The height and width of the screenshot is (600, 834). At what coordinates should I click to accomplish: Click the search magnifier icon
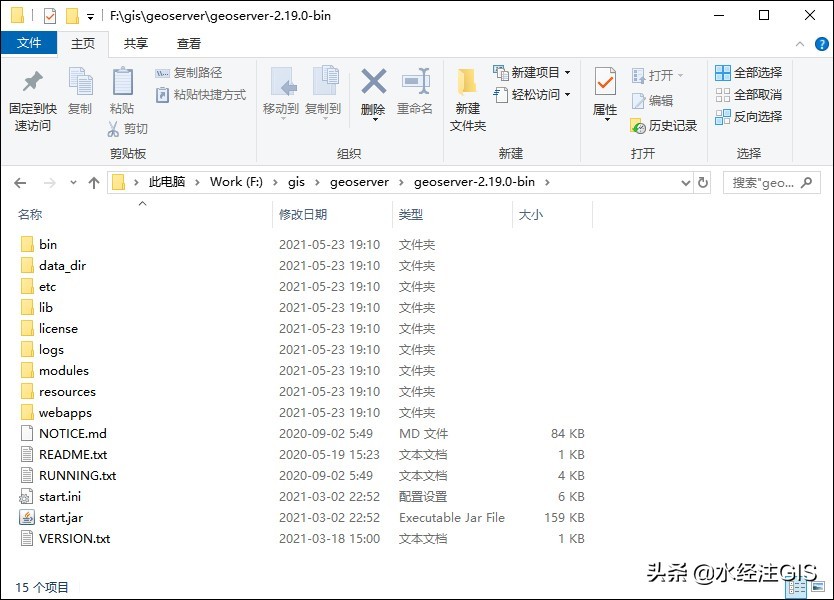[806, 182]
